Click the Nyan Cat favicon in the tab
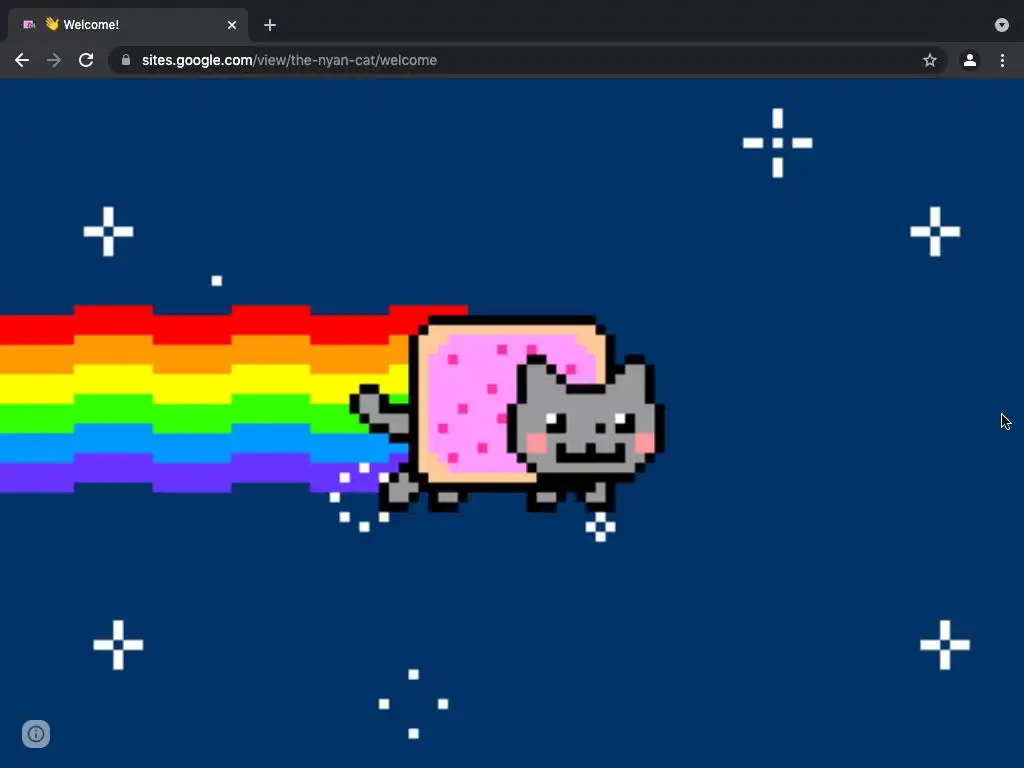 [x=29, y=25]
